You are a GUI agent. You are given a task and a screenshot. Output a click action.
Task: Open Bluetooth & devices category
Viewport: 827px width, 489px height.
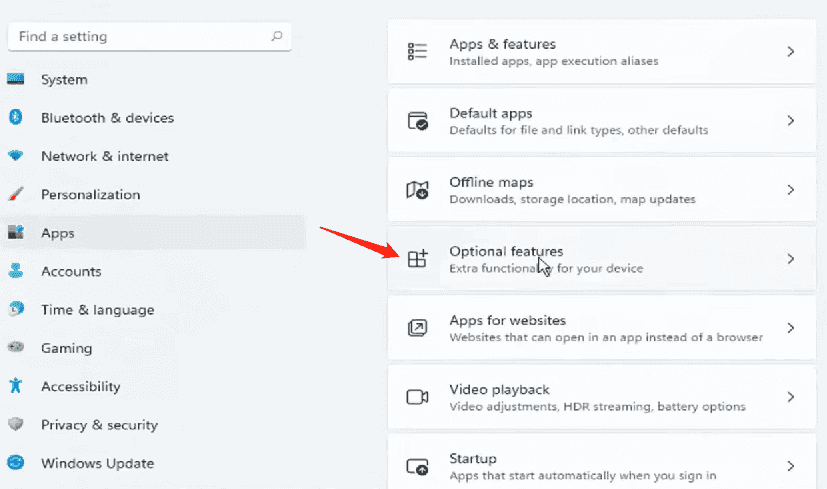[108, 118]
